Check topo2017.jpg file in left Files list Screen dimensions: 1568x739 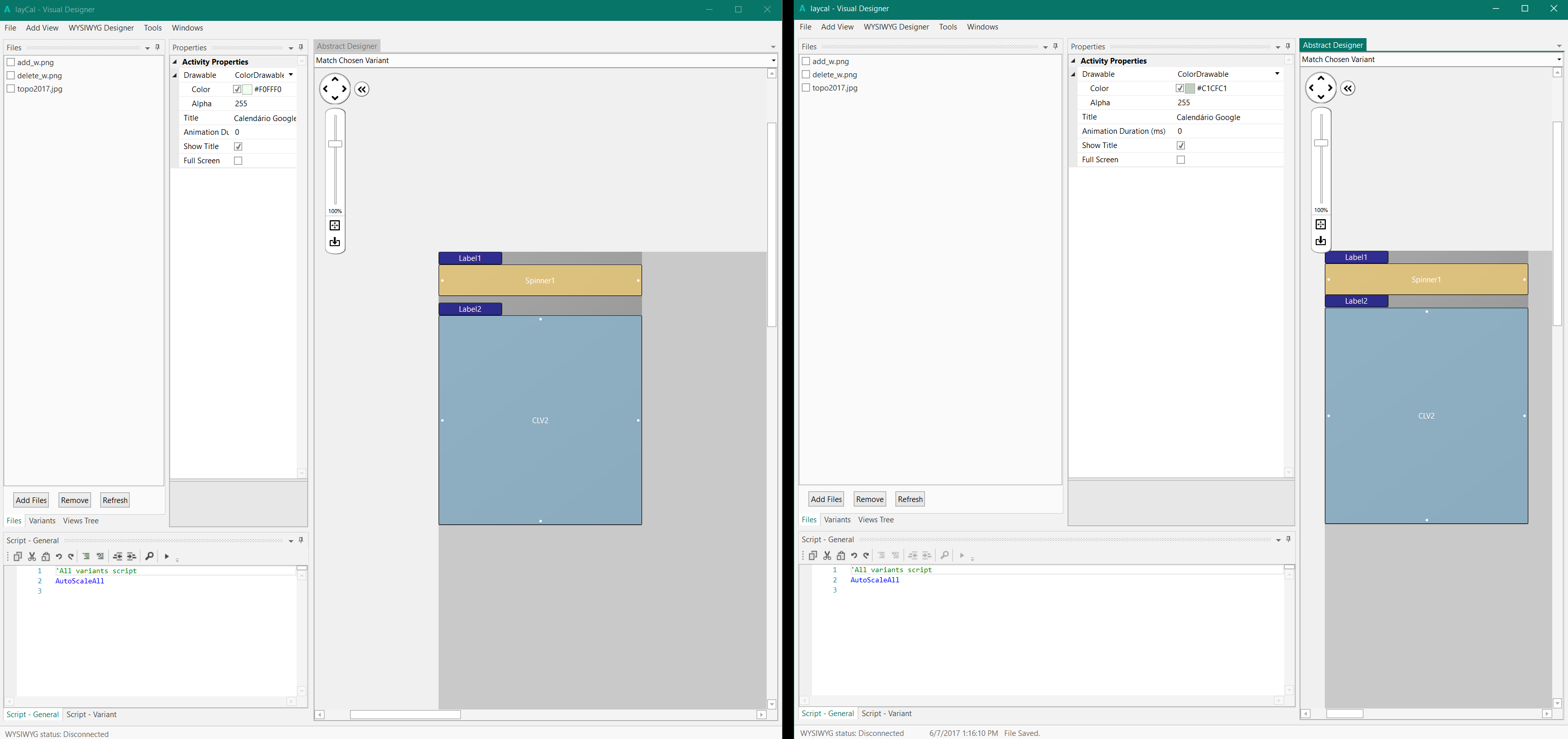click(11, 89)
